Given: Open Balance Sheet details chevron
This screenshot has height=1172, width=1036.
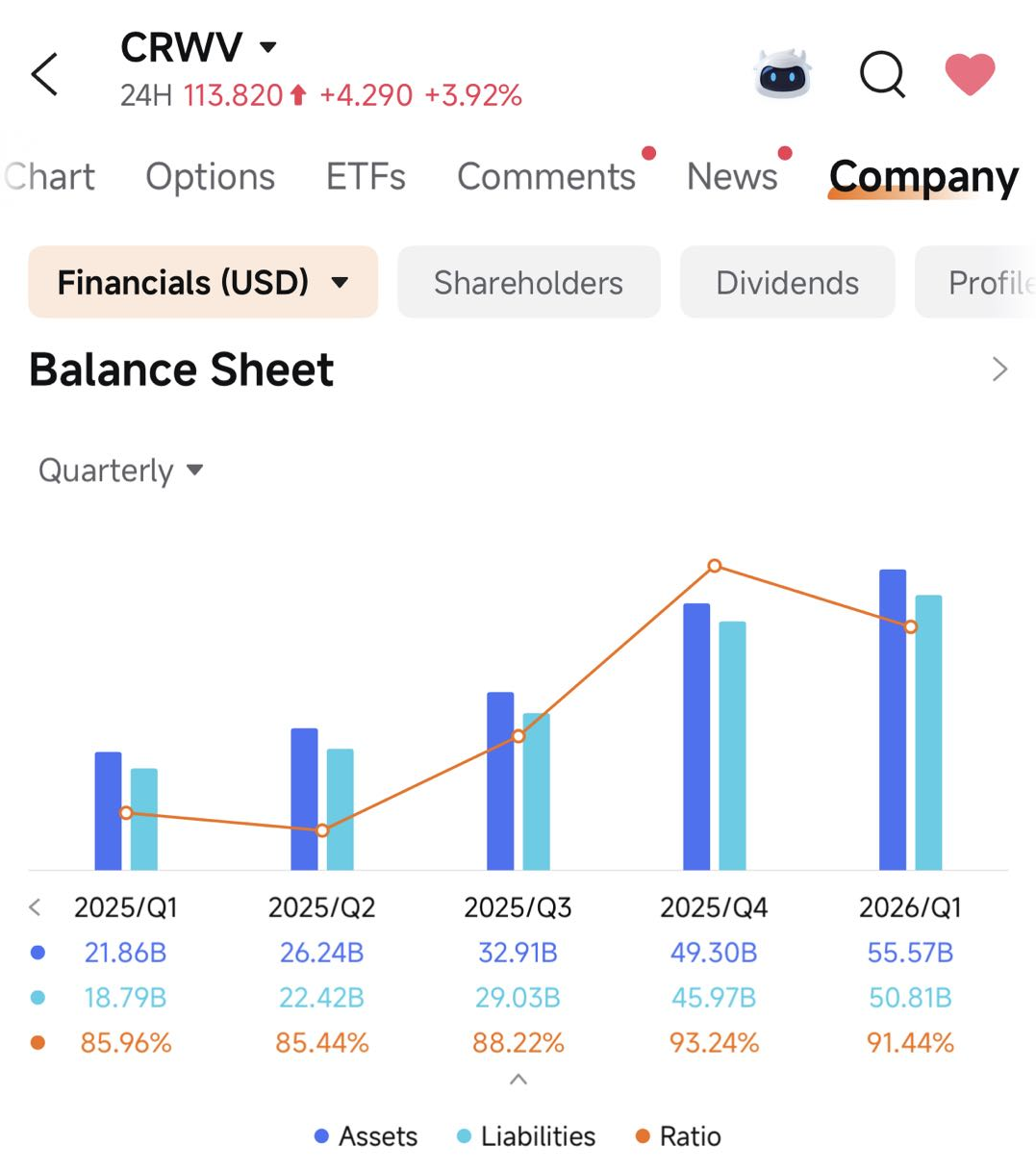Looking at the screenshot, I should click(x=1000, y=369).
